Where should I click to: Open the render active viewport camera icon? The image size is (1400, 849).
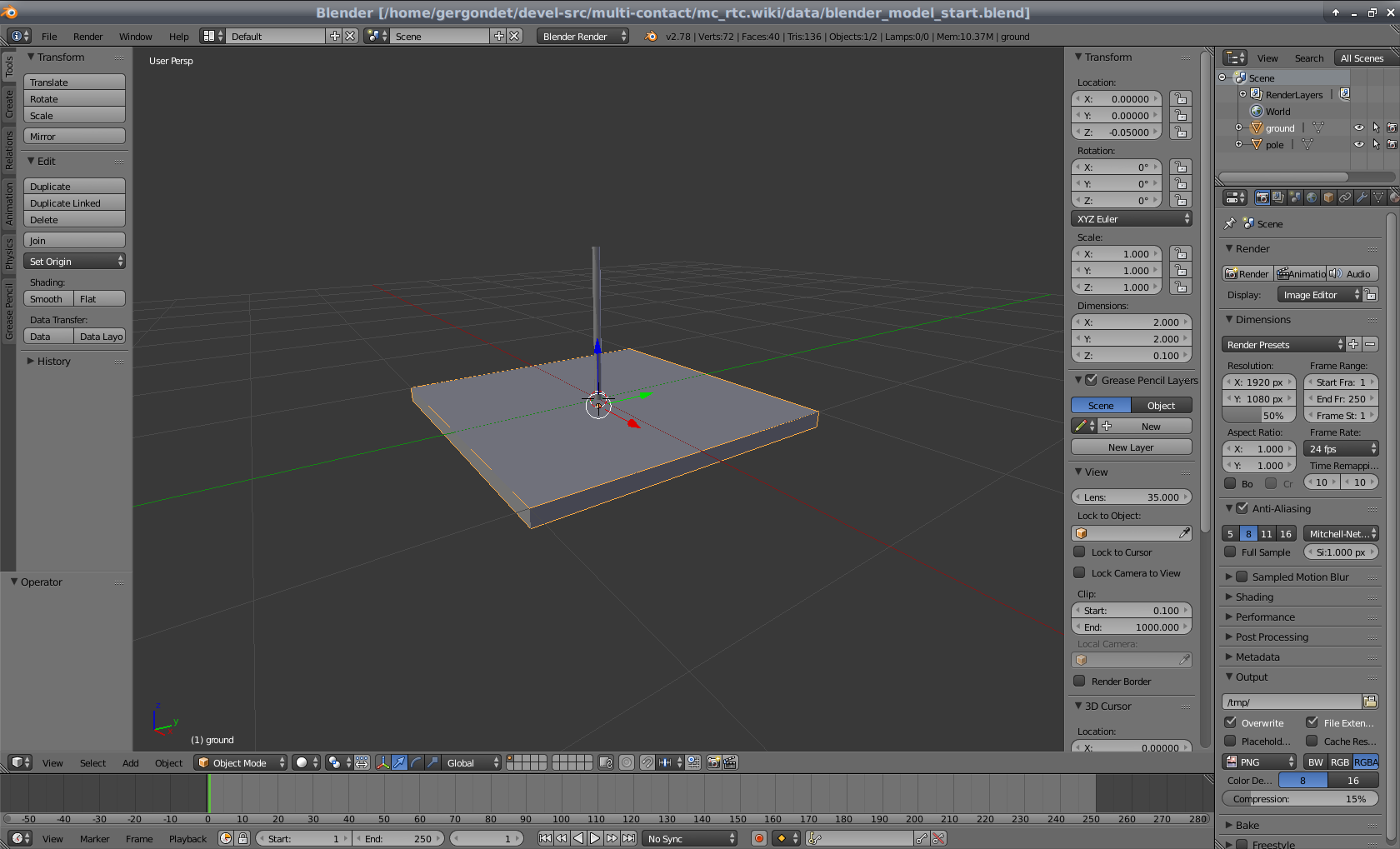(714, 762)
